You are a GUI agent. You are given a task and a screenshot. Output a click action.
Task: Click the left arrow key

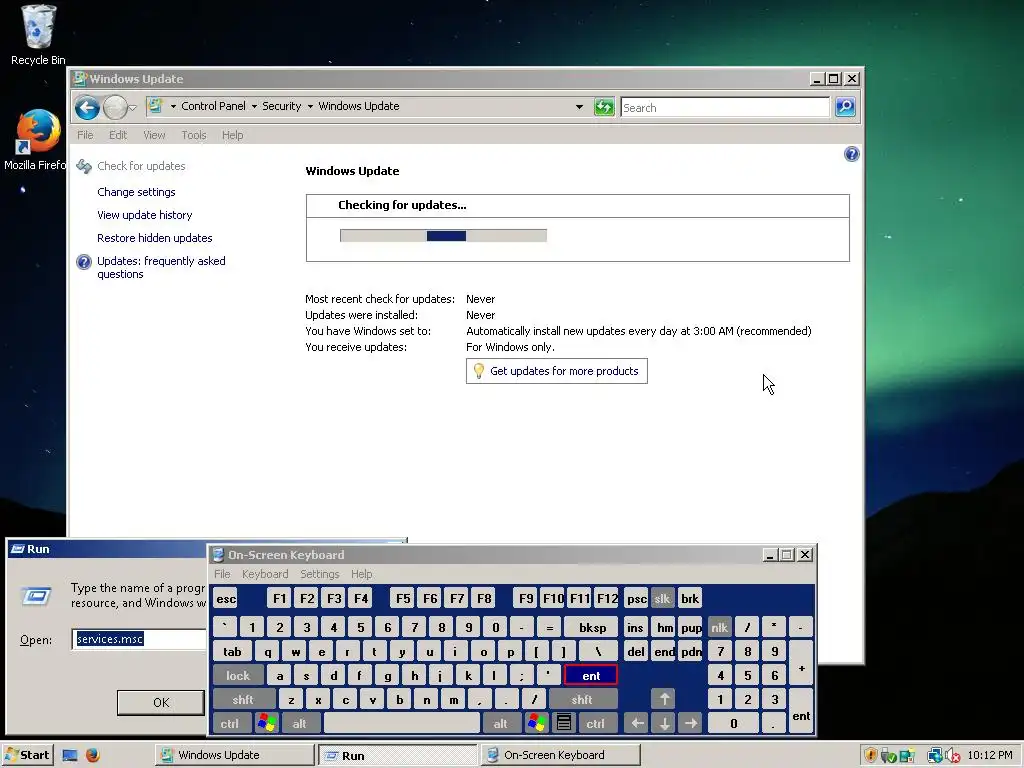[x=637, y=724]
